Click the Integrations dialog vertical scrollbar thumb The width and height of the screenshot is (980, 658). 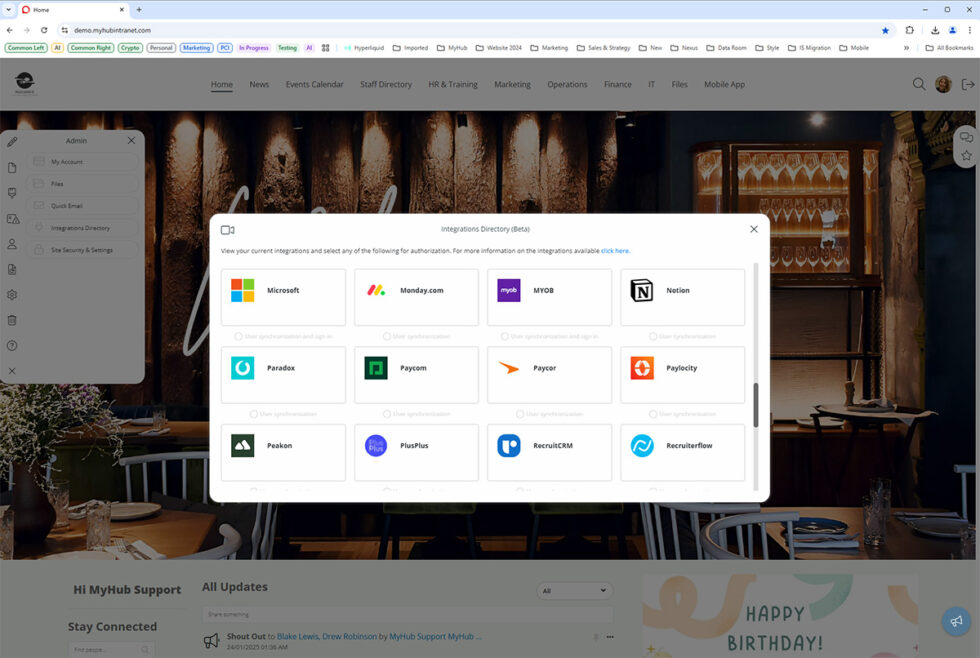(x=756, y=405)
